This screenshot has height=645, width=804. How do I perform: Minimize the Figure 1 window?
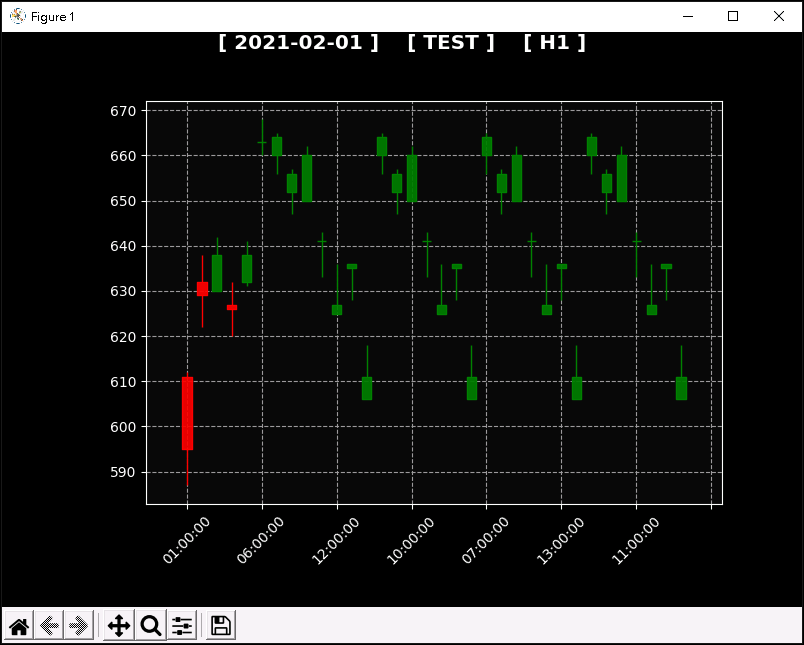[x=688, y=16]
